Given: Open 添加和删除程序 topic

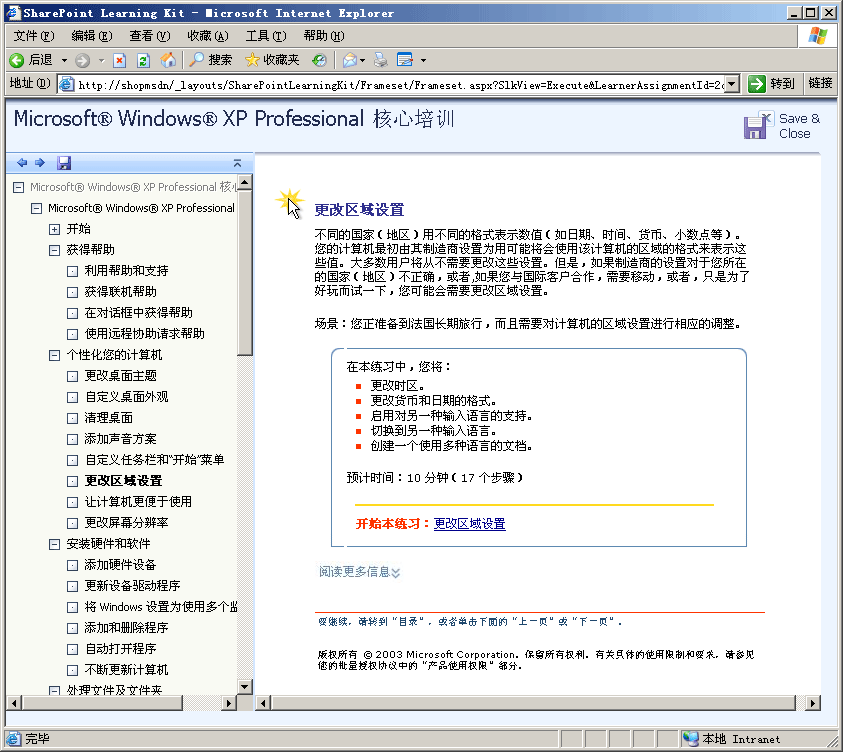Looking at the screenshot, I should (x=126, y=628).
